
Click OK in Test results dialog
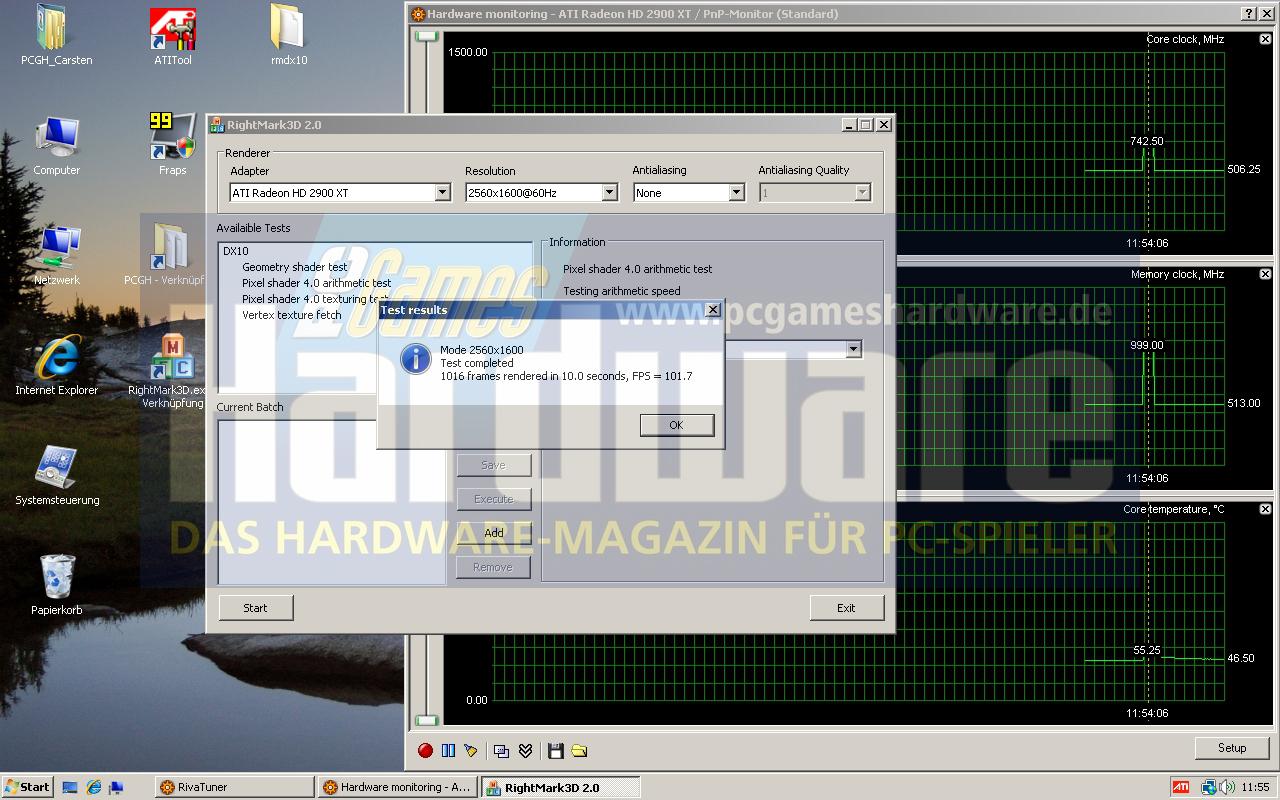coord(676,425)
